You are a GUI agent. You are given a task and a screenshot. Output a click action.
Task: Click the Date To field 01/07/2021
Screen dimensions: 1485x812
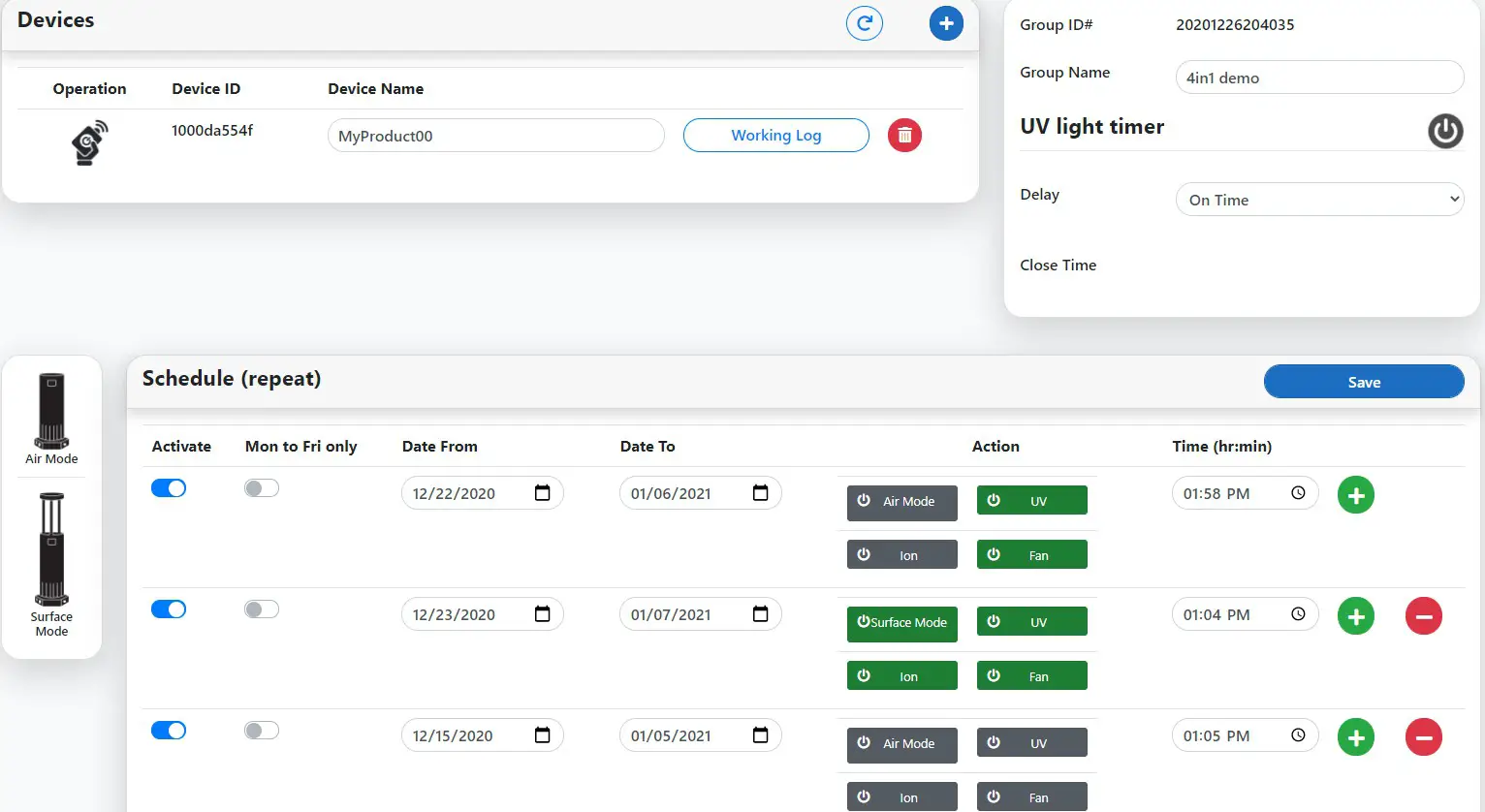point(700,614)
